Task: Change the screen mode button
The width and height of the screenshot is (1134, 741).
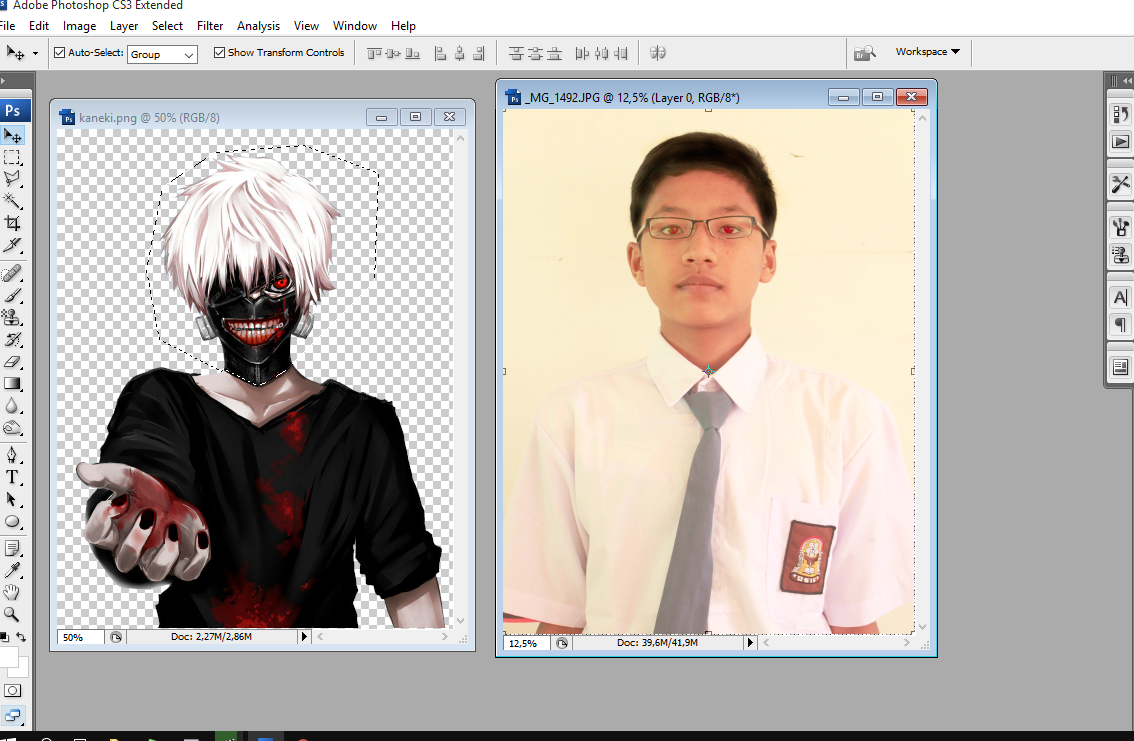Action: (x=12, y=716)
